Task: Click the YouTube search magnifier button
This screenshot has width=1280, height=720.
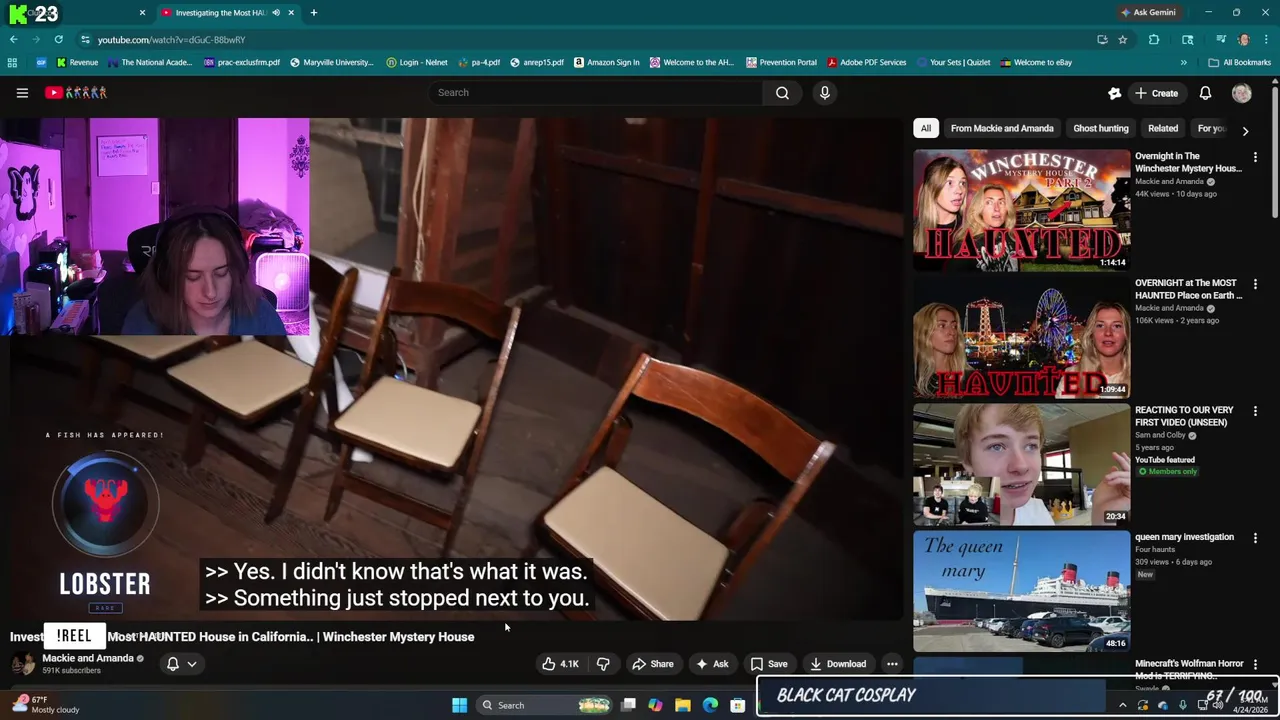Action: 782,93
